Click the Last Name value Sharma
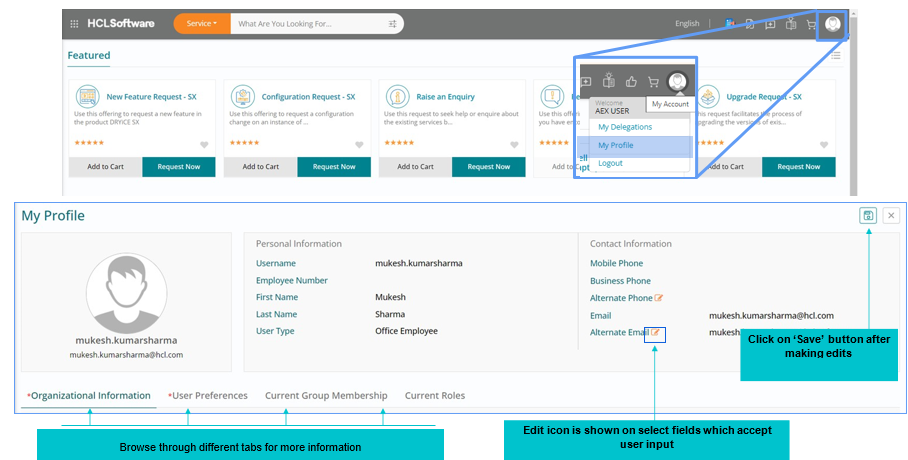908x460 pixels. coord(390,315)
